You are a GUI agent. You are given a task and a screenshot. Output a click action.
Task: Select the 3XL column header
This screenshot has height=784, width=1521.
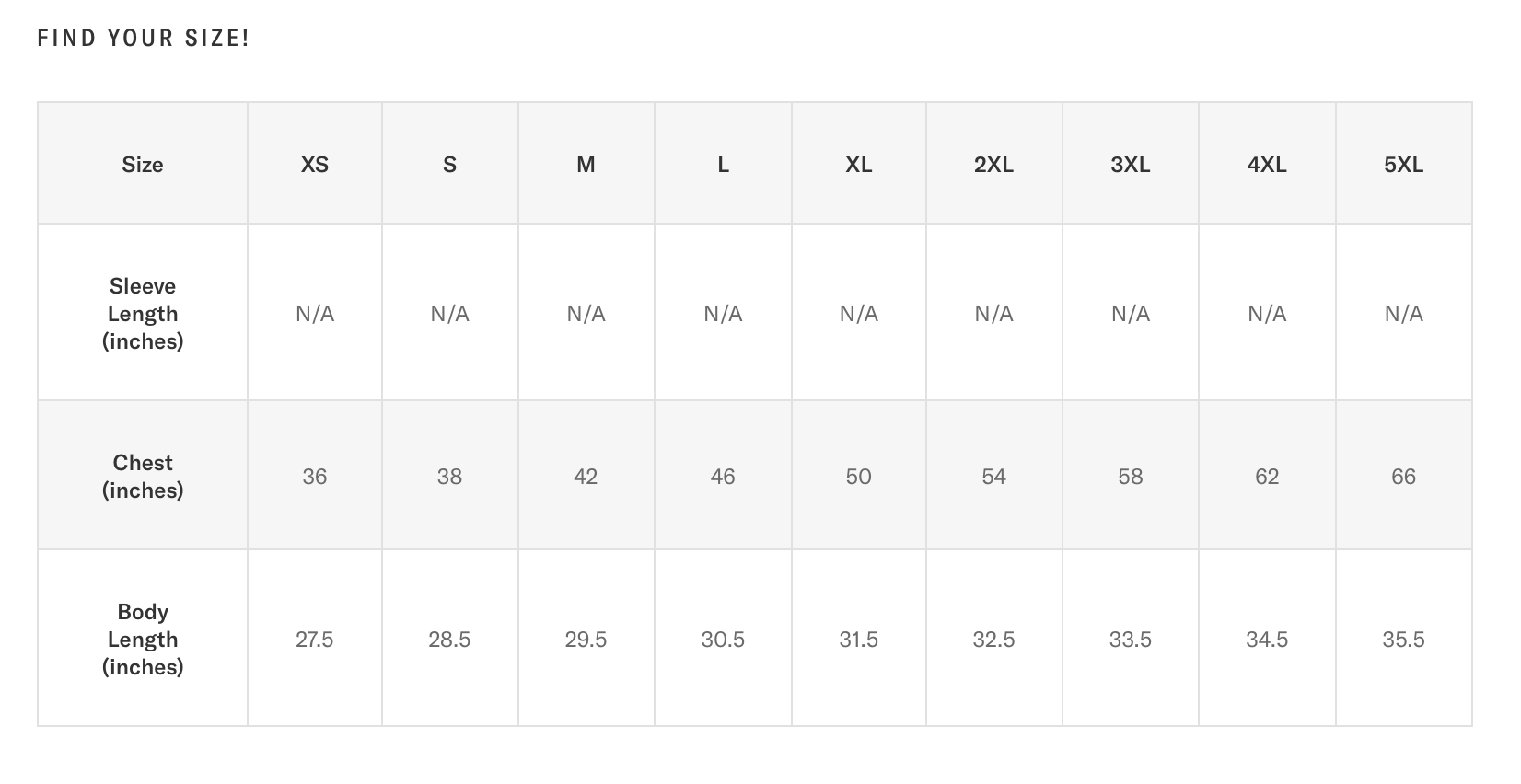click(x=1130, y=164)
